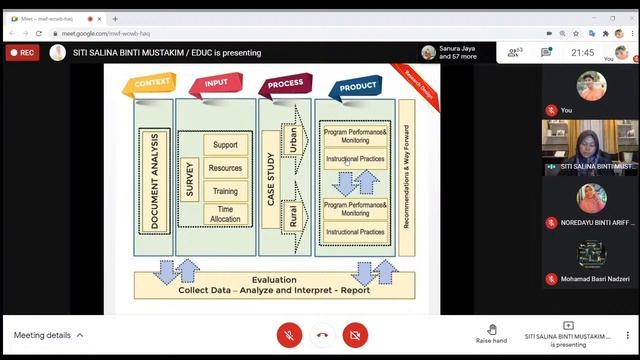Reload the Meet page
This screenshot has height=360, width=640.
(x=39, y=33)
